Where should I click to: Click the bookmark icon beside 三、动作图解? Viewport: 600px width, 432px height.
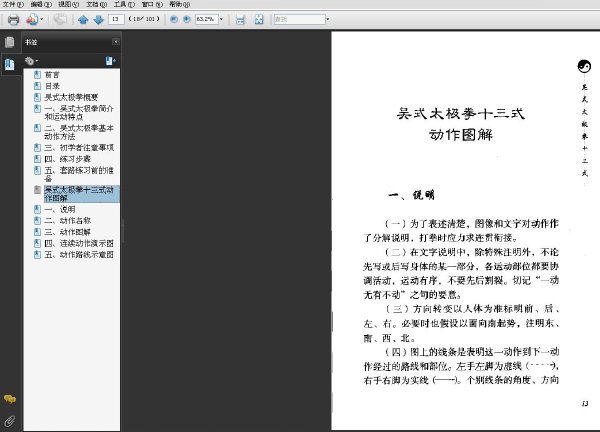point(37,232)
